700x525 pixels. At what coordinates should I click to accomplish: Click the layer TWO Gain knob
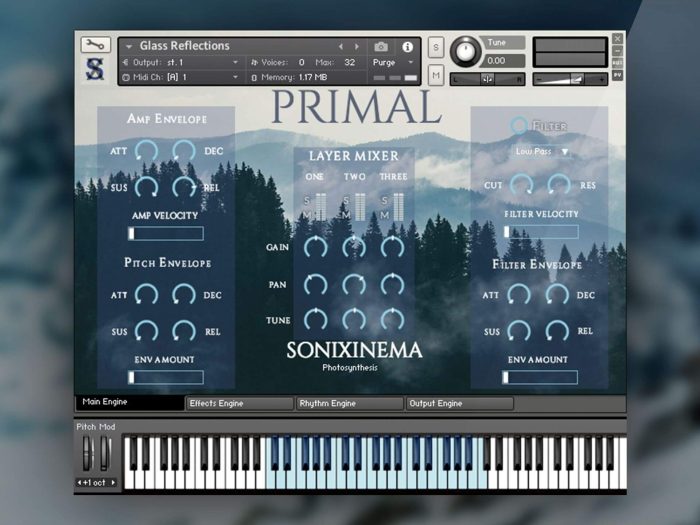[x=354, y=247]
